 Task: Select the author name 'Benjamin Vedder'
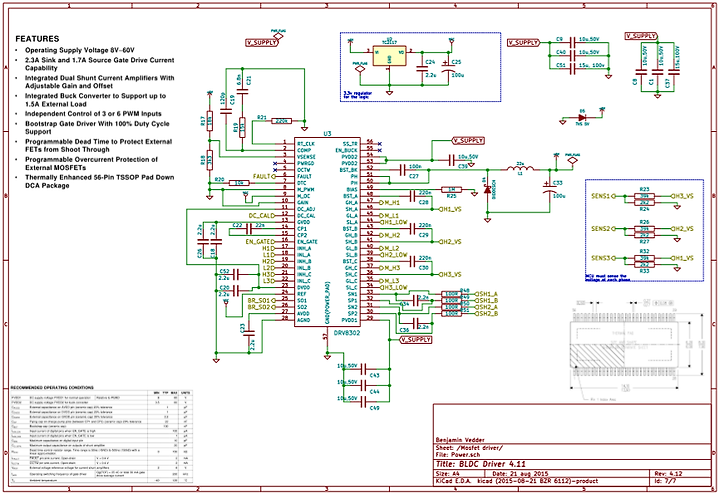(x=460, y=440)
